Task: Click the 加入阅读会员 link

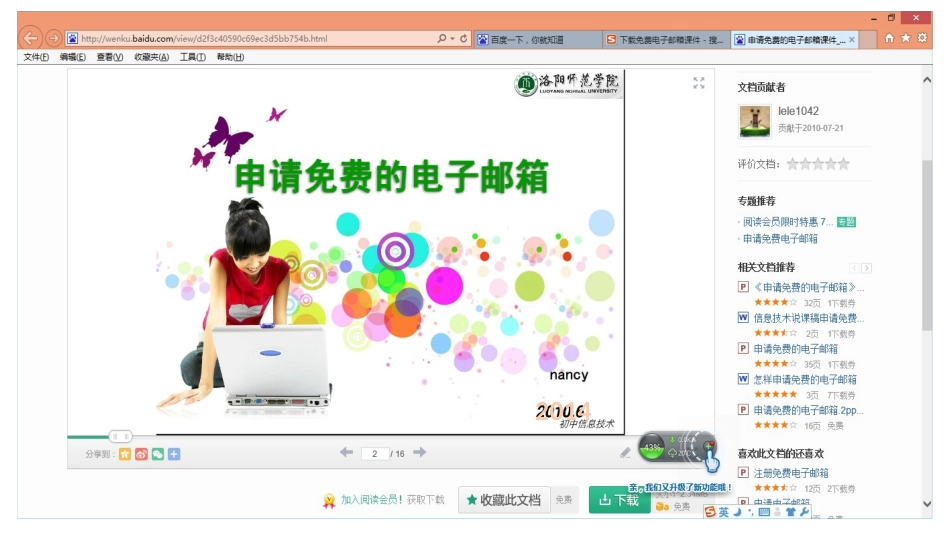Action: tap(371, 500)
